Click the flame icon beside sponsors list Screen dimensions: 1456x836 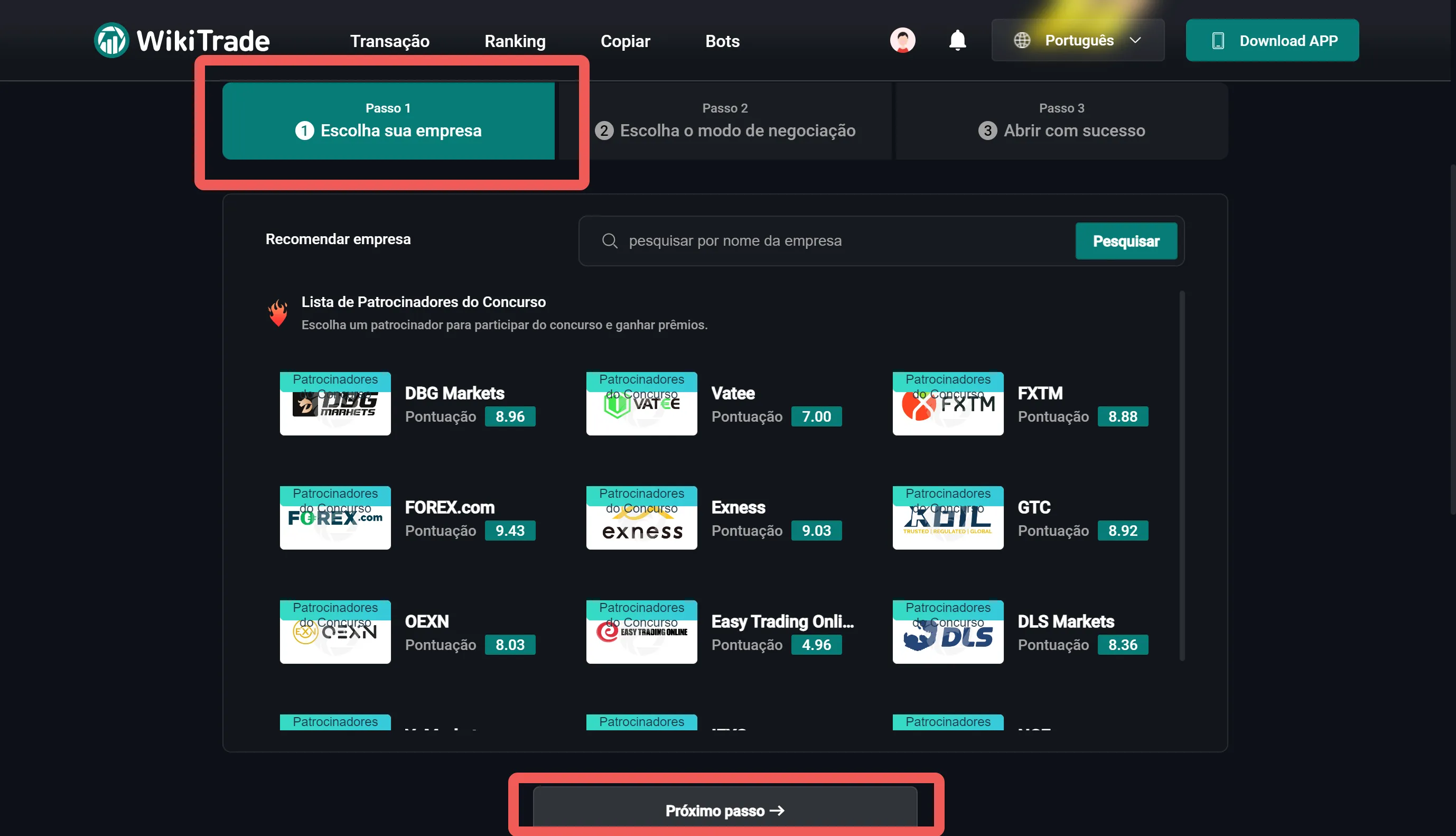point(278,313)
